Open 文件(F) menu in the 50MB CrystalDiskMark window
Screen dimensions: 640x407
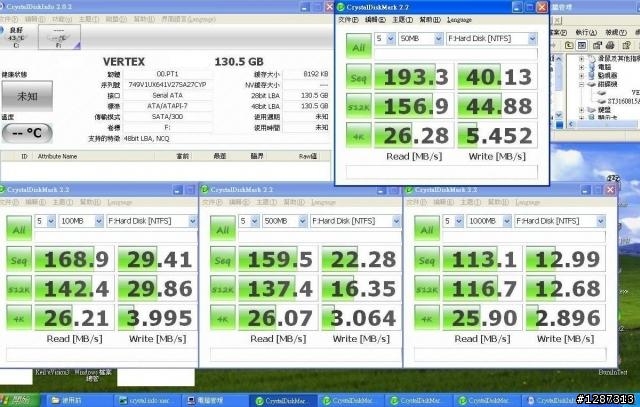tap(348, 20)
